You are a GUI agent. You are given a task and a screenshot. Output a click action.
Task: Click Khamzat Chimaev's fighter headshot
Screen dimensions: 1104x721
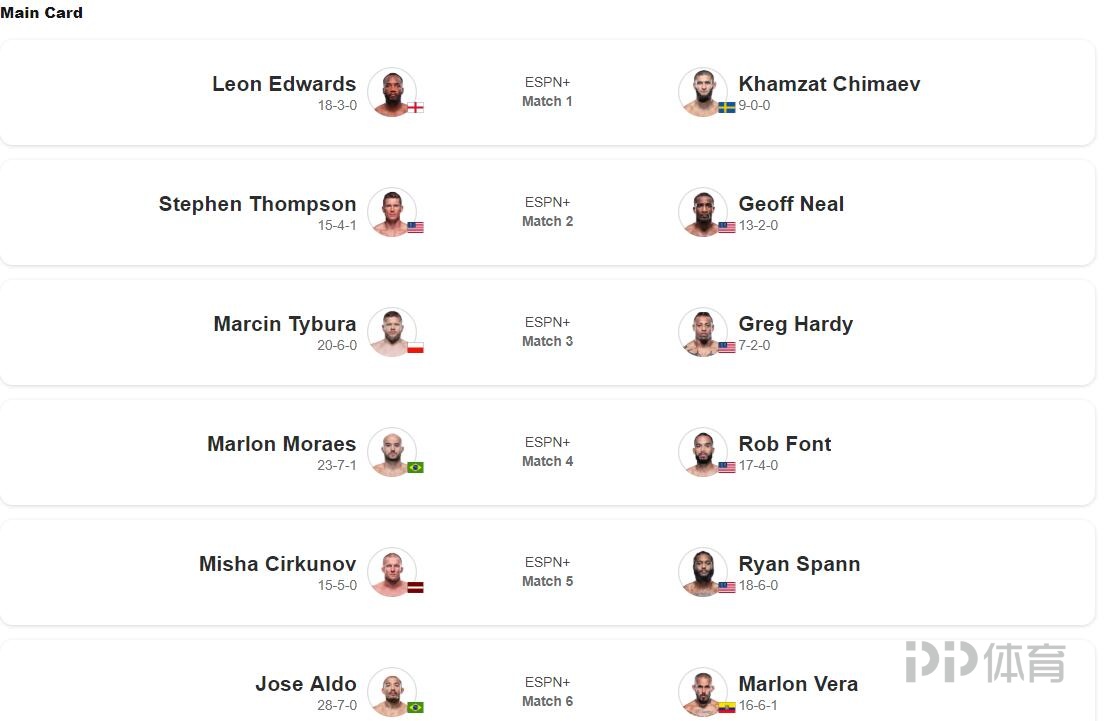pyautogui.click(x=703, y=92)
